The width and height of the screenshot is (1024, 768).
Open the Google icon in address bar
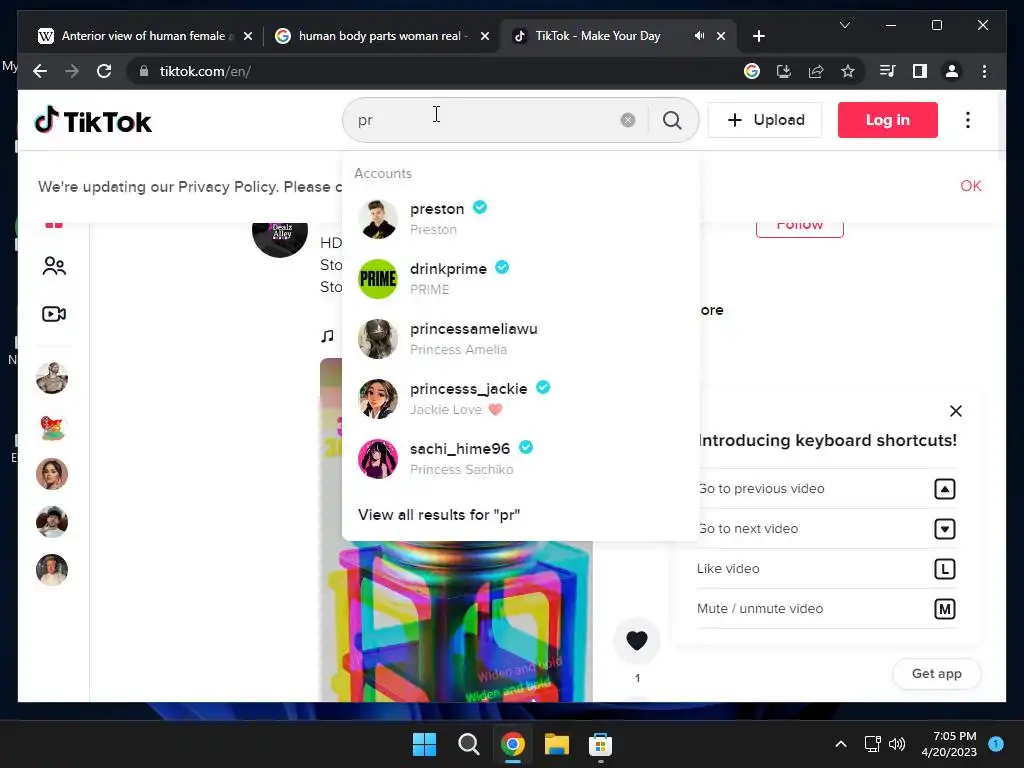pos(752,71)
